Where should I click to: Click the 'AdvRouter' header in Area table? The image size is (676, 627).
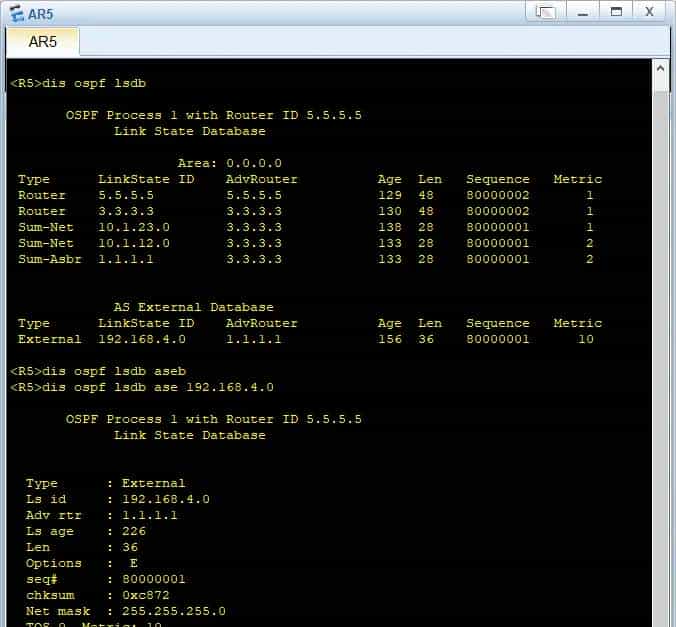click(261, 179)
